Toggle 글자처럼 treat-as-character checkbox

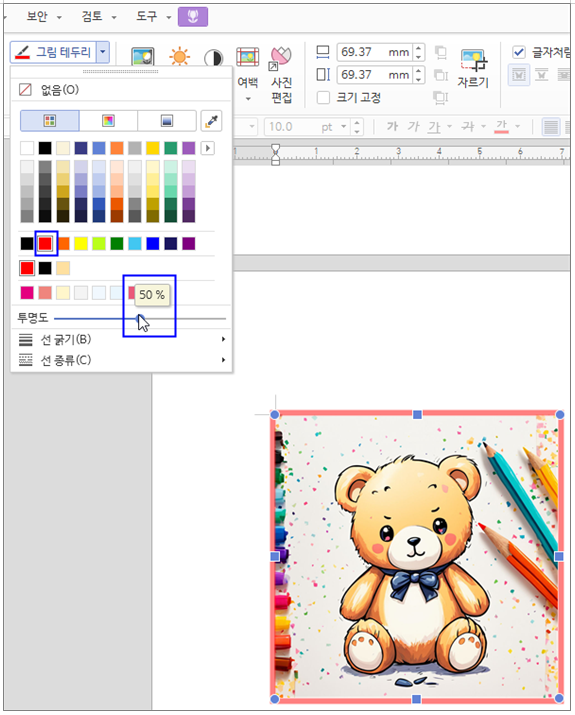(x=518, y=52)
